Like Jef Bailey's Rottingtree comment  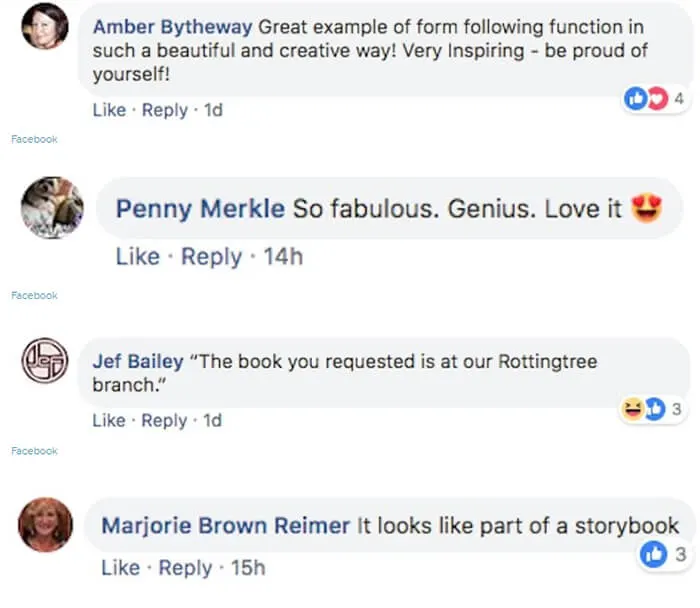[109, 421]
